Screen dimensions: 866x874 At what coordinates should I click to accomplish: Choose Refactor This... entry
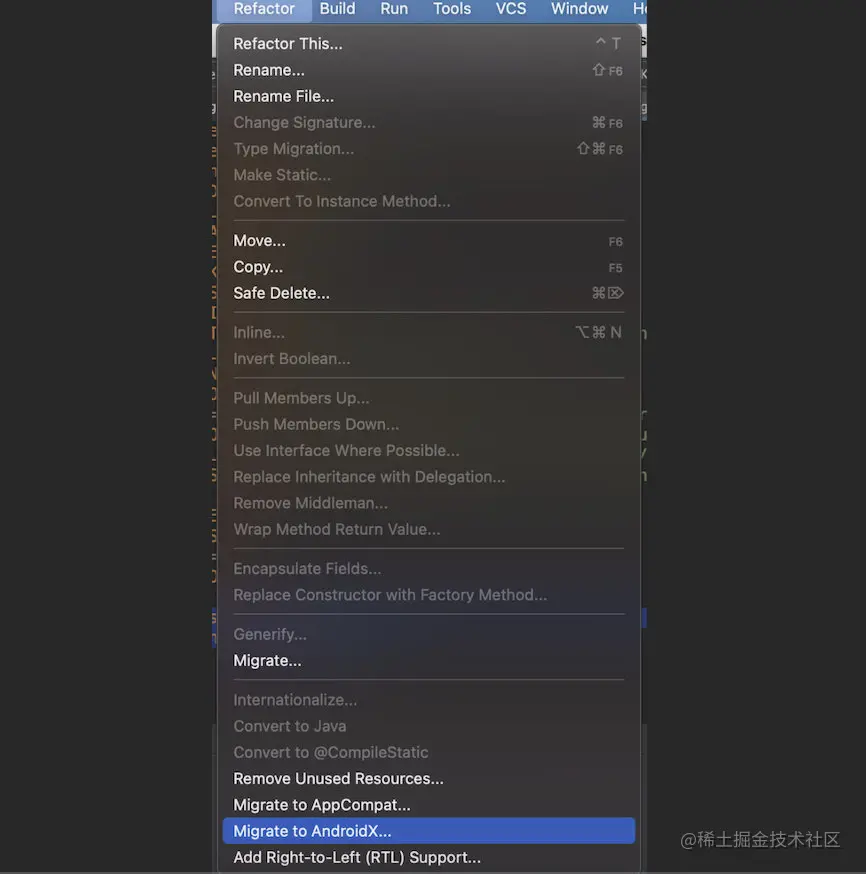pyautogui.click(x=429, y=43)
